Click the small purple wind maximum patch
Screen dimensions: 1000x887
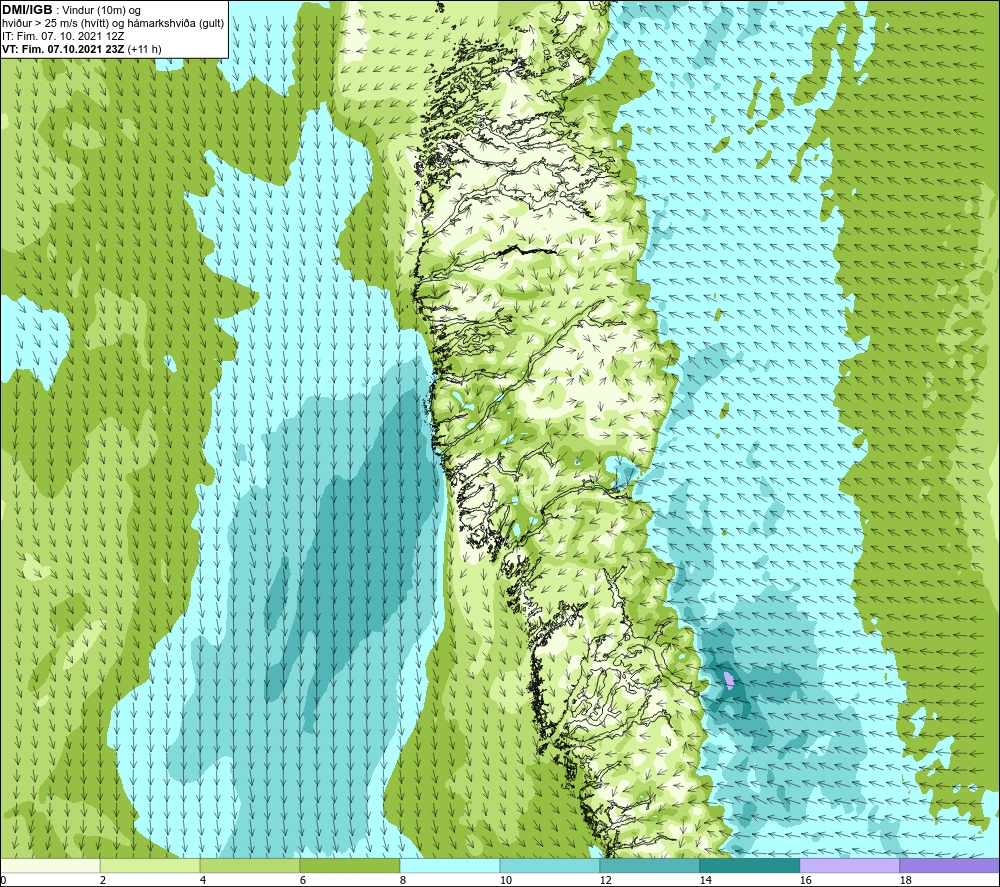(x=729, y=680)
